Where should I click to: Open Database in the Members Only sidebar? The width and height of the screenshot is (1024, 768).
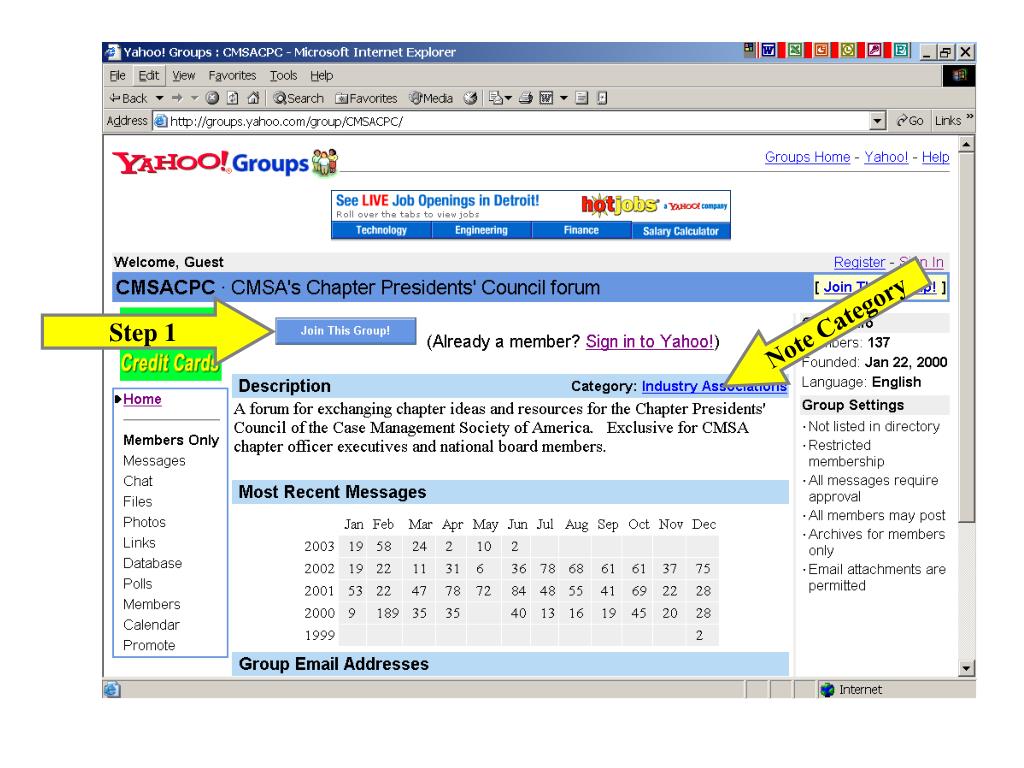[152, 563]
